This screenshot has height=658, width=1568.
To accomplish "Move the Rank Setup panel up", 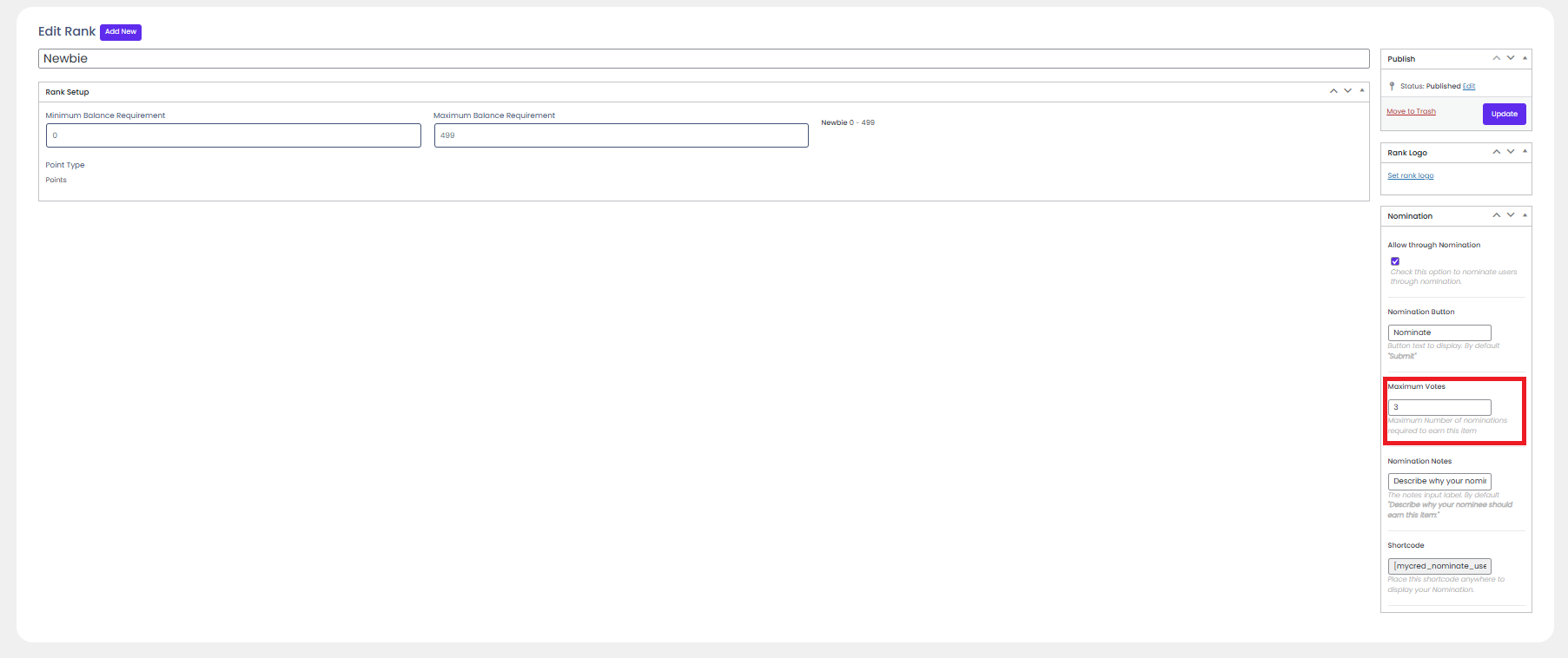I will (1333, 91).
